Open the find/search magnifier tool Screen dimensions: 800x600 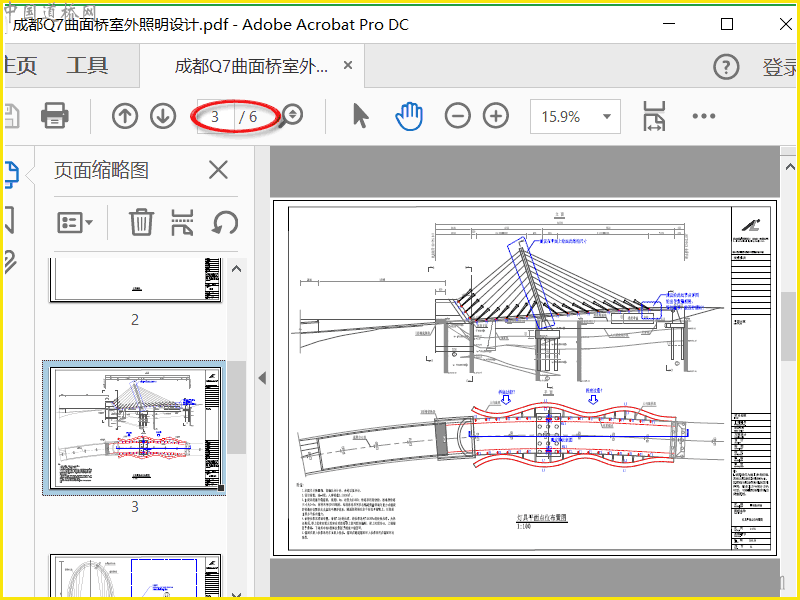click(292, 116)
